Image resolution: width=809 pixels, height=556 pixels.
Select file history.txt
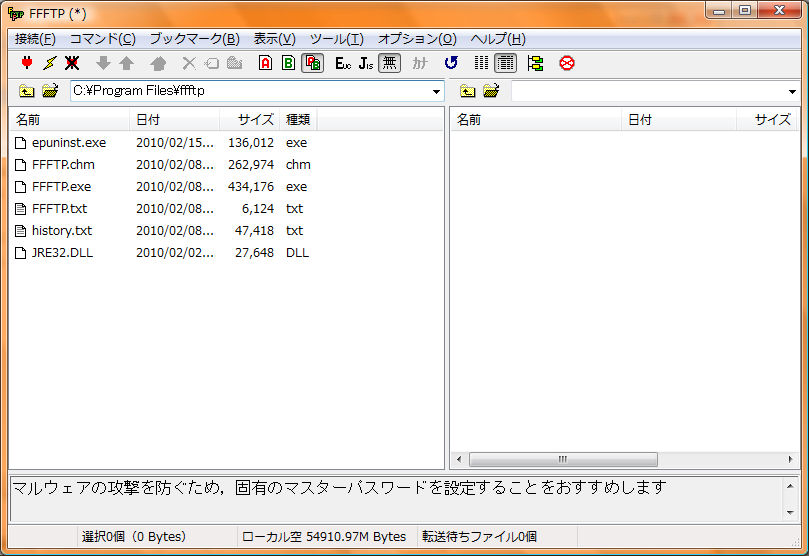point(62,231)
